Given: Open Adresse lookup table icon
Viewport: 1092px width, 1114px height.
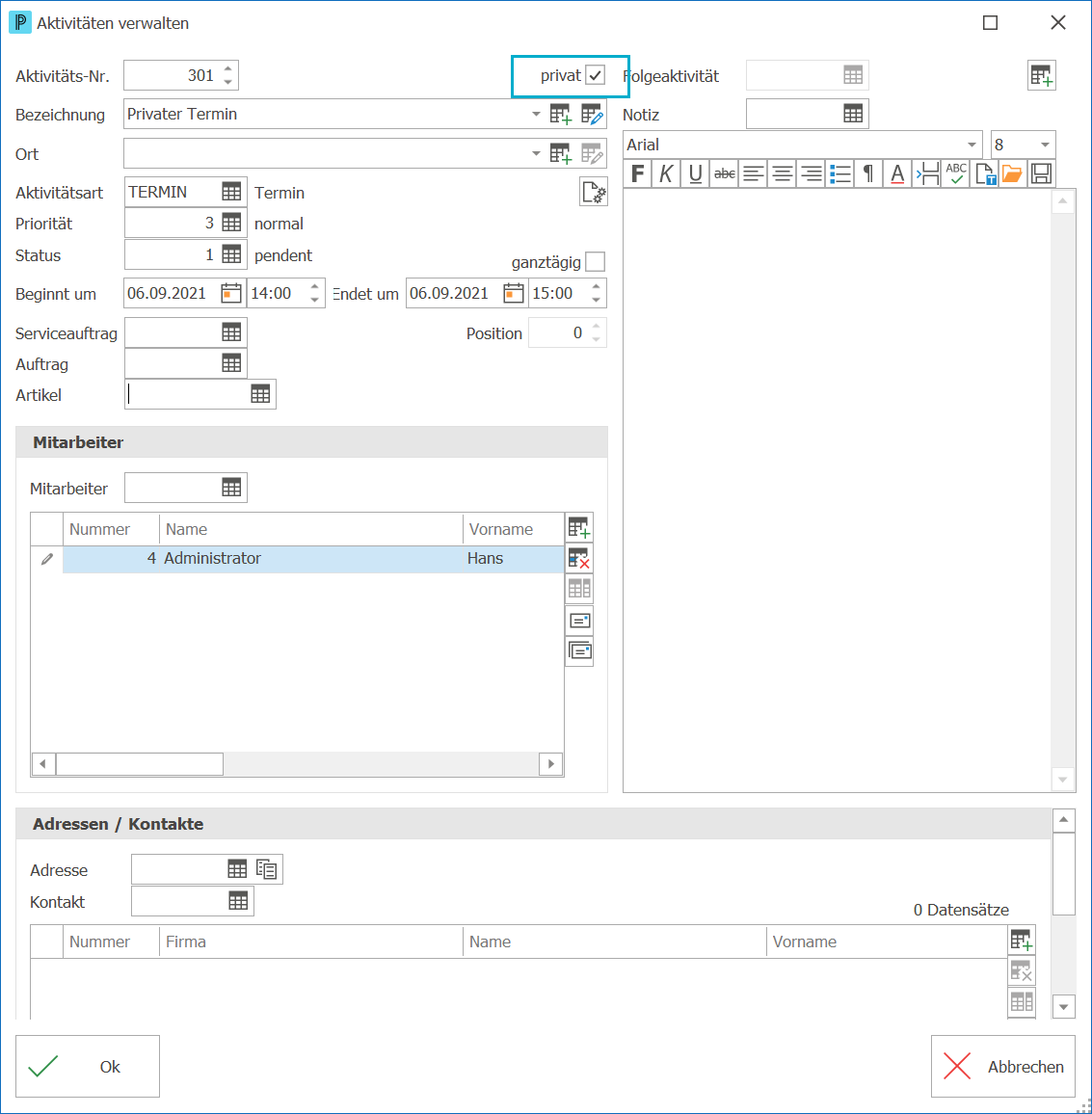Looking at the screenshot, I should pos(237,869).
